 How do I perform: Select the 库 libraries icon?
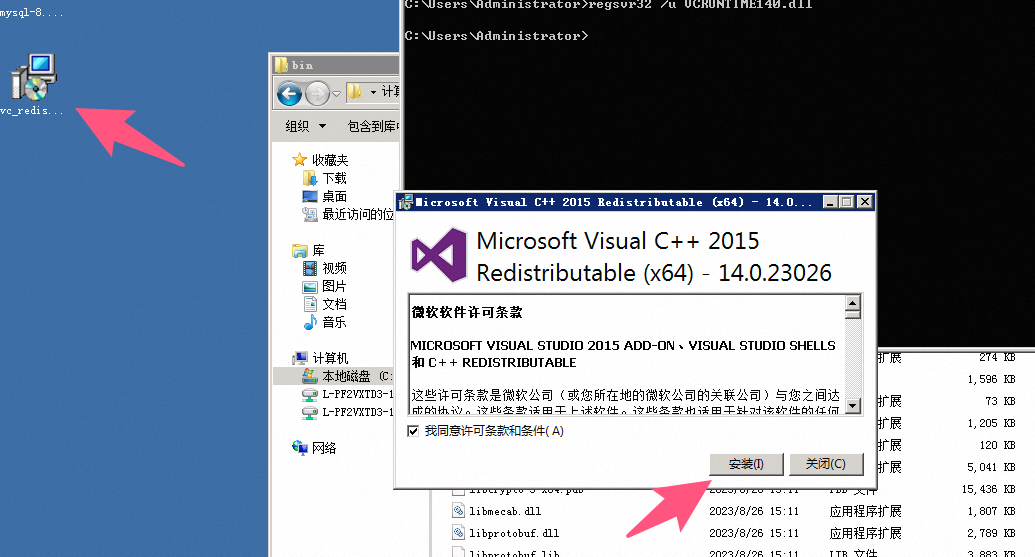click(300, 250)
